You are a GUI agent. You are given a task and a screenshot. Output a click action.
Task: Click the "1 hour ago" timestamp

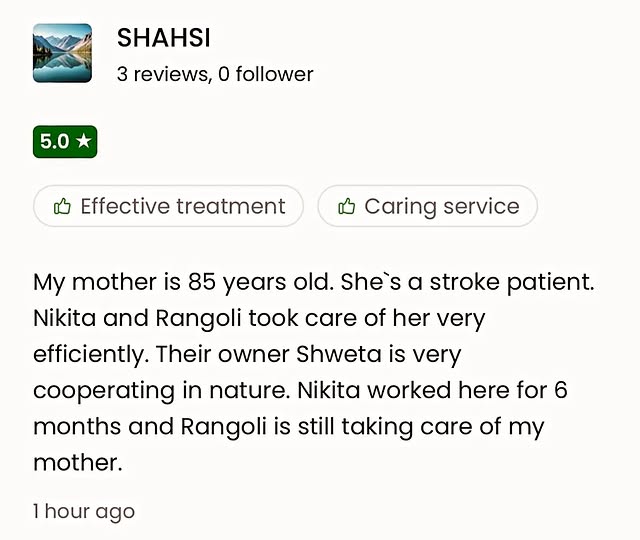coord(84,511)
